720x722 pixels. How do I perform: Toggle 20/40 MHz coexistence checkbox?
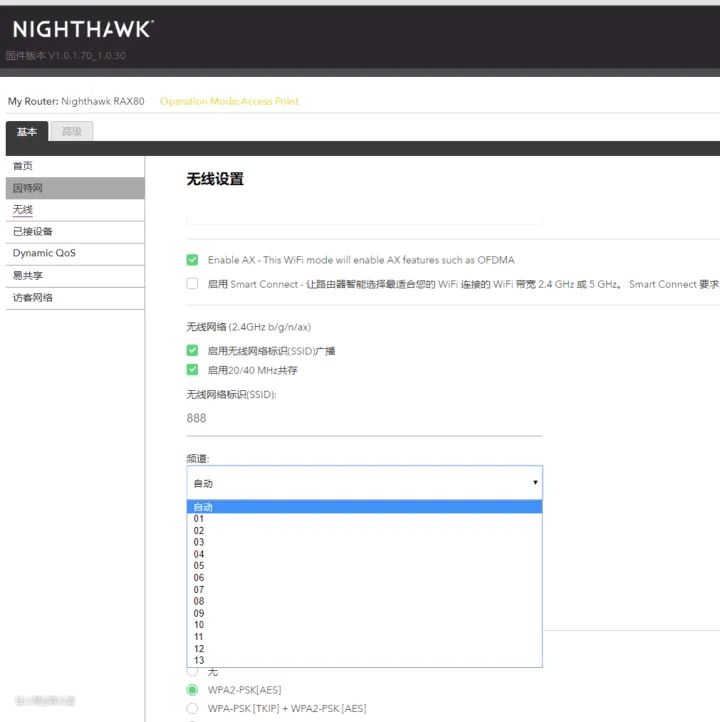(192, 370)
